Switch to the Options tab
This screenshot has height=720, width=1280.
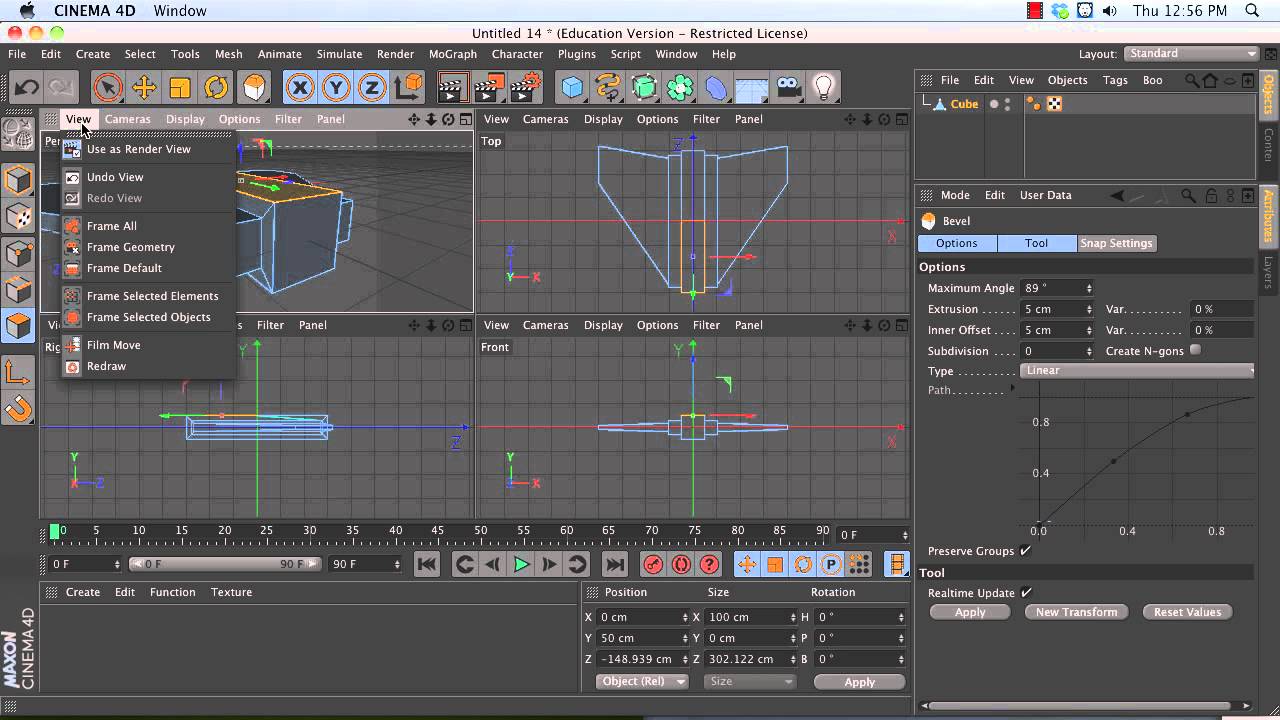(957, 243)
